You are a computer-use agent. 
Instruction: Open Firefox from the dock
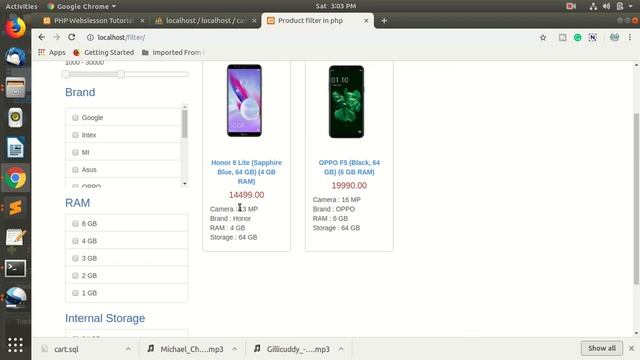[x=16, y=28]
